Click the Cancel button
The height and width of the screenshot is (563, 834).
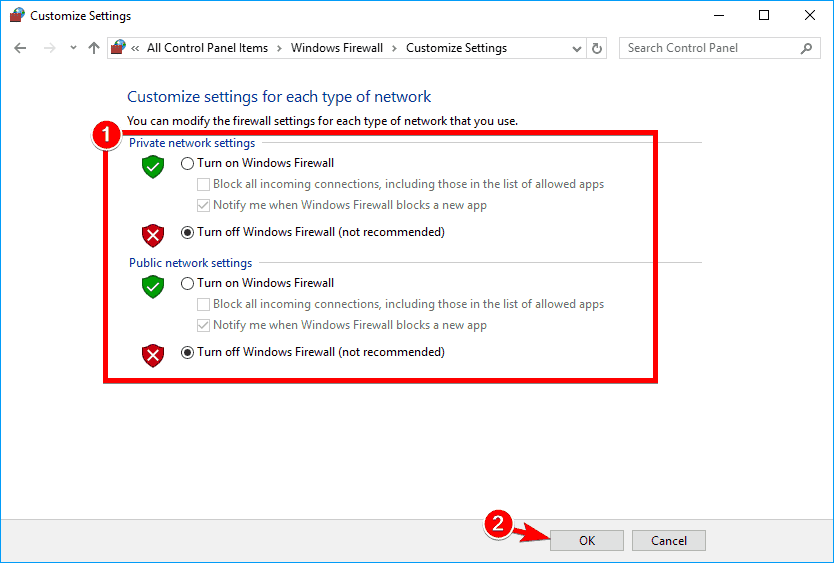pyautogui.click(x=669, y=541)
